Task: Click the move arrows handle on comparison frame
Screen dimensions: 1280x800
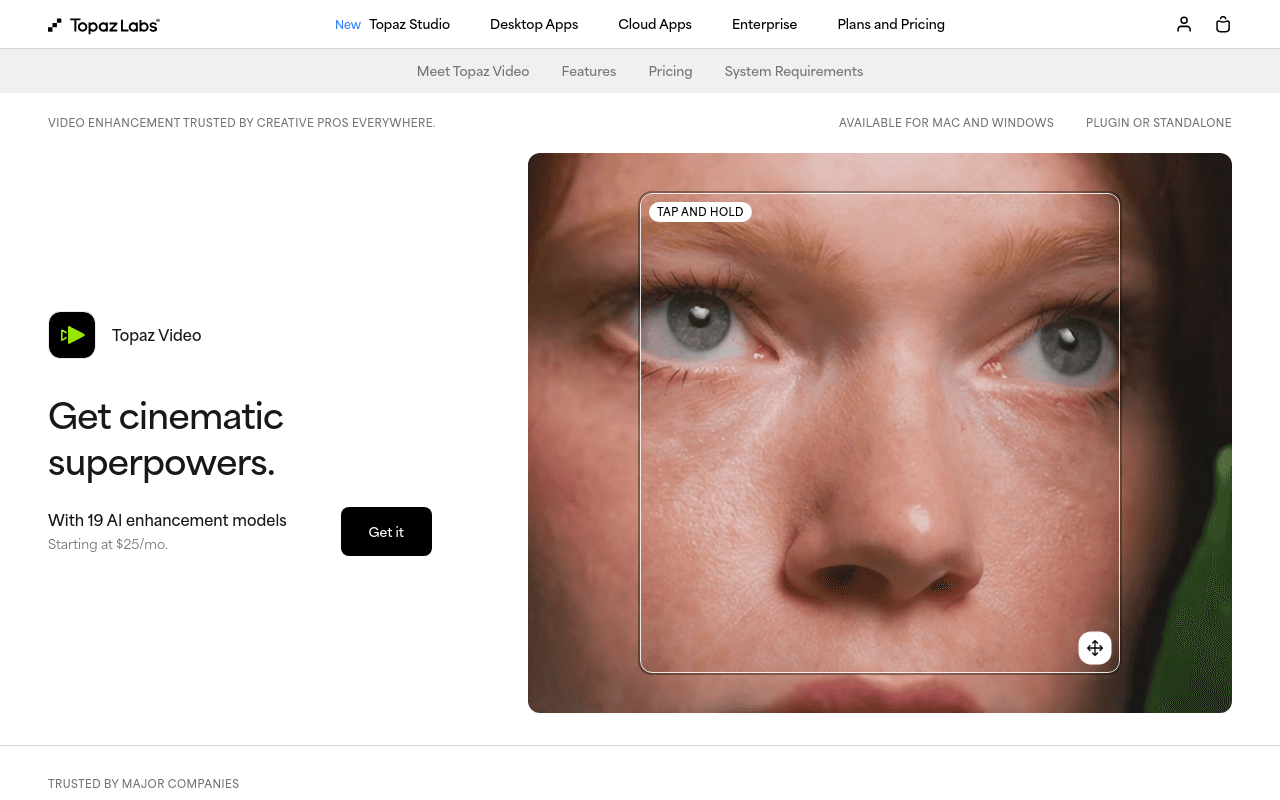Action: (1095, 648)
